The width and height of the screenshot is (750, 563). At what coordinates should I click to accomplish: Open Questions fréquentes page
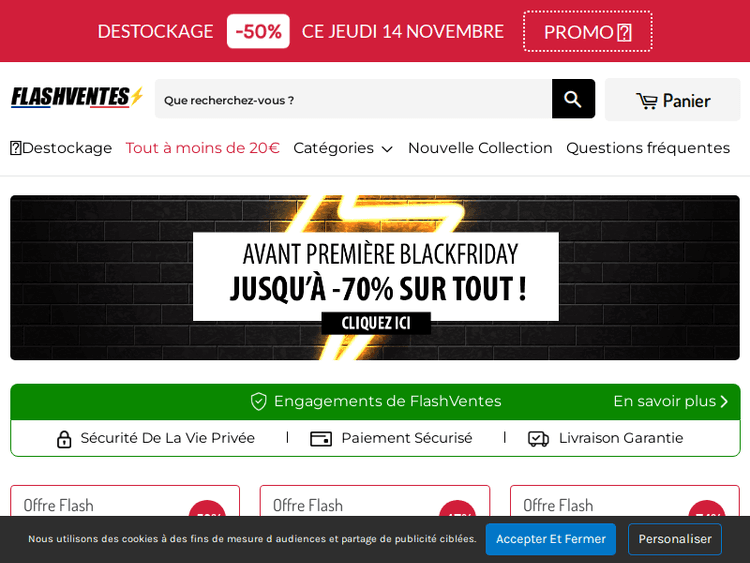[648, 148]
